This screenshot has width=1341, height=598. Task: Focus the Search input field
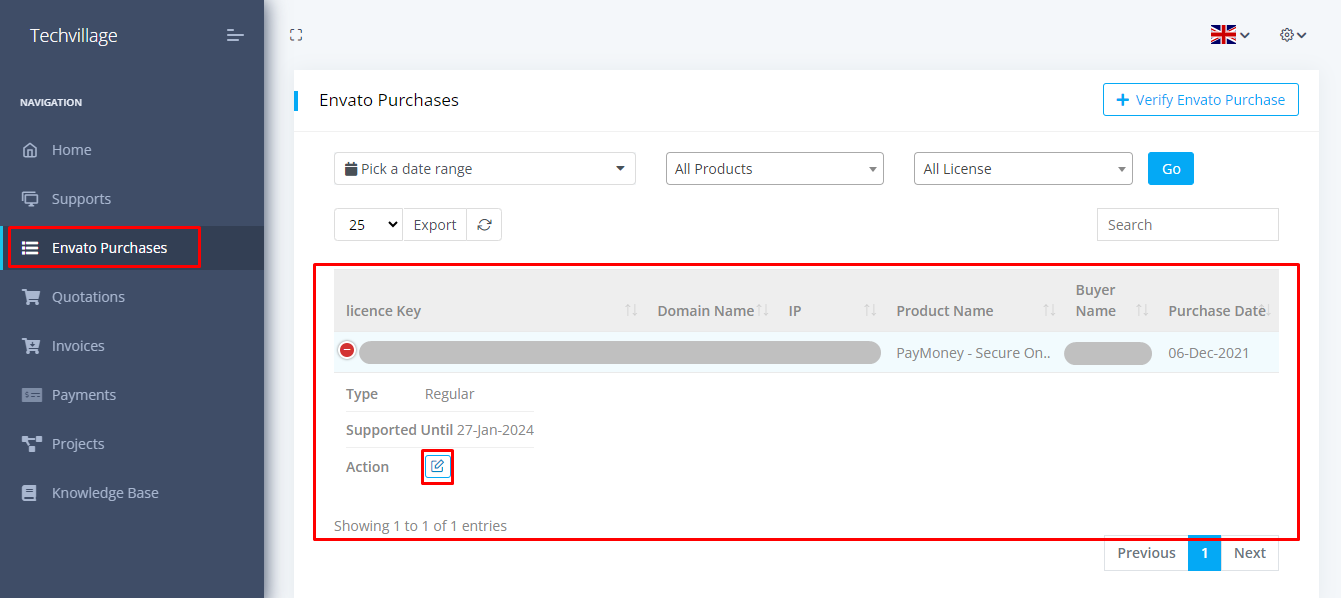tap(1187, 225)
